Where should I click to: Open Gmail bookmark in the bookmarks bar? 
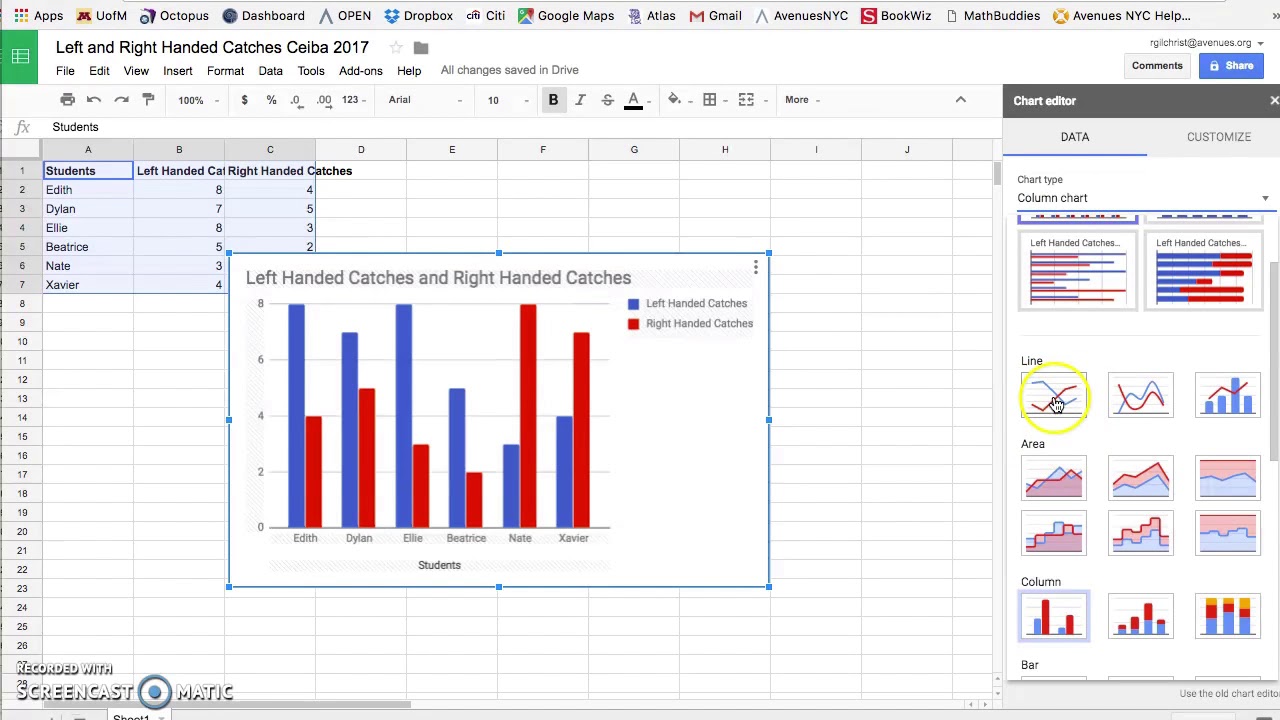coord(715,16)
